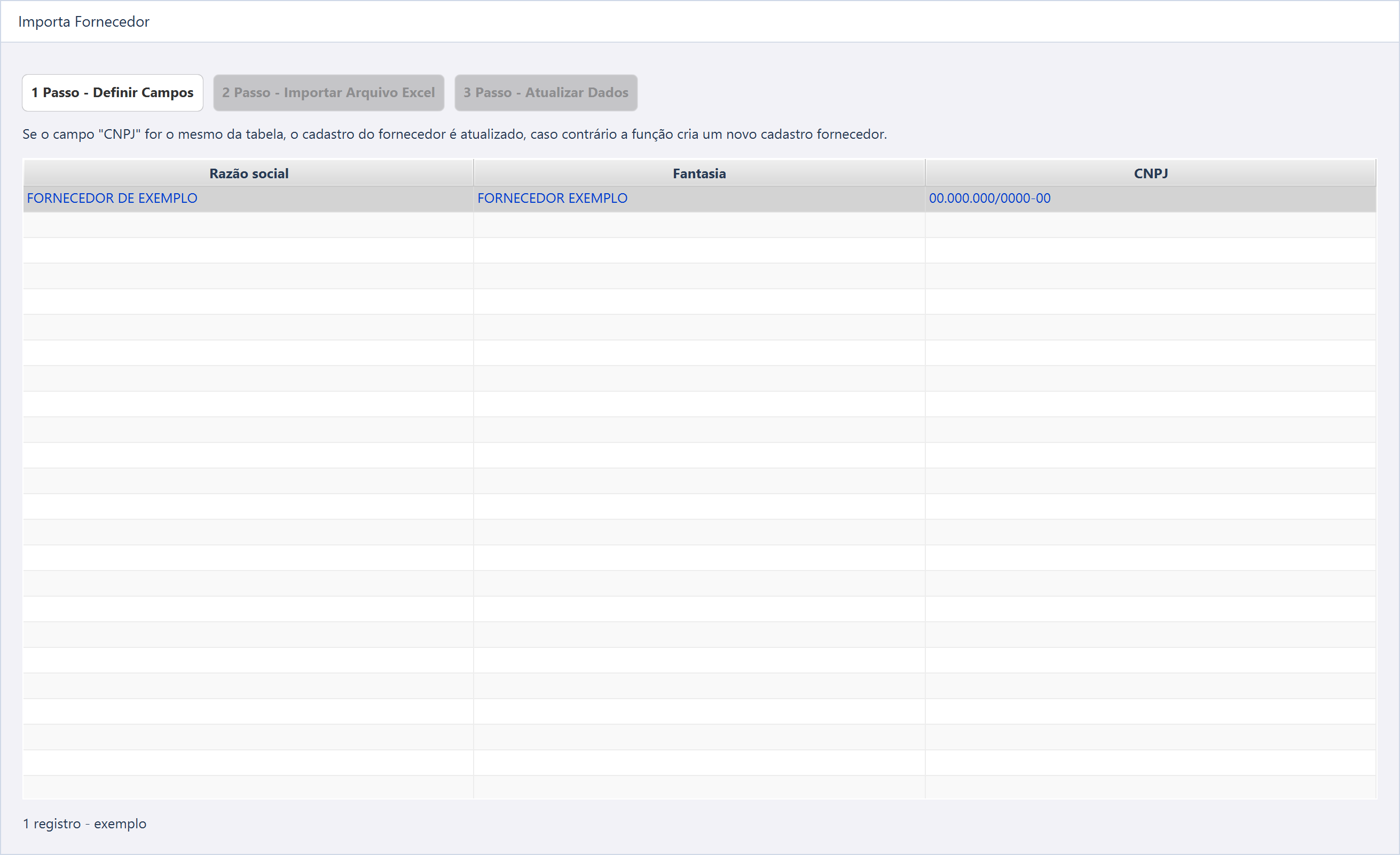Click the "1 registro - exemplo" footer label
1400x855 pixels.
click(x=85, y=824)
